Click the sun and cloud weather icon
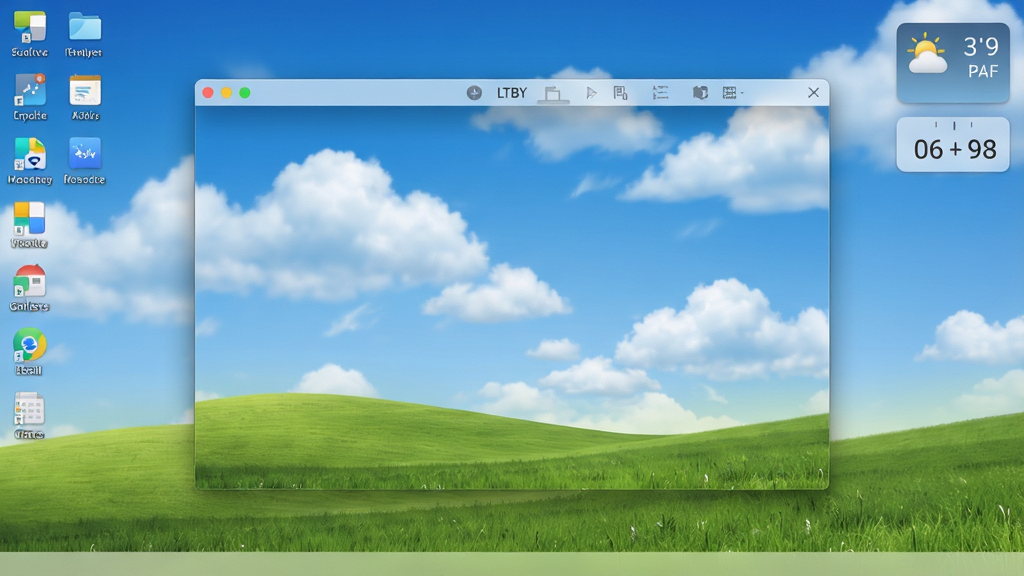 (x=927, y=54)
